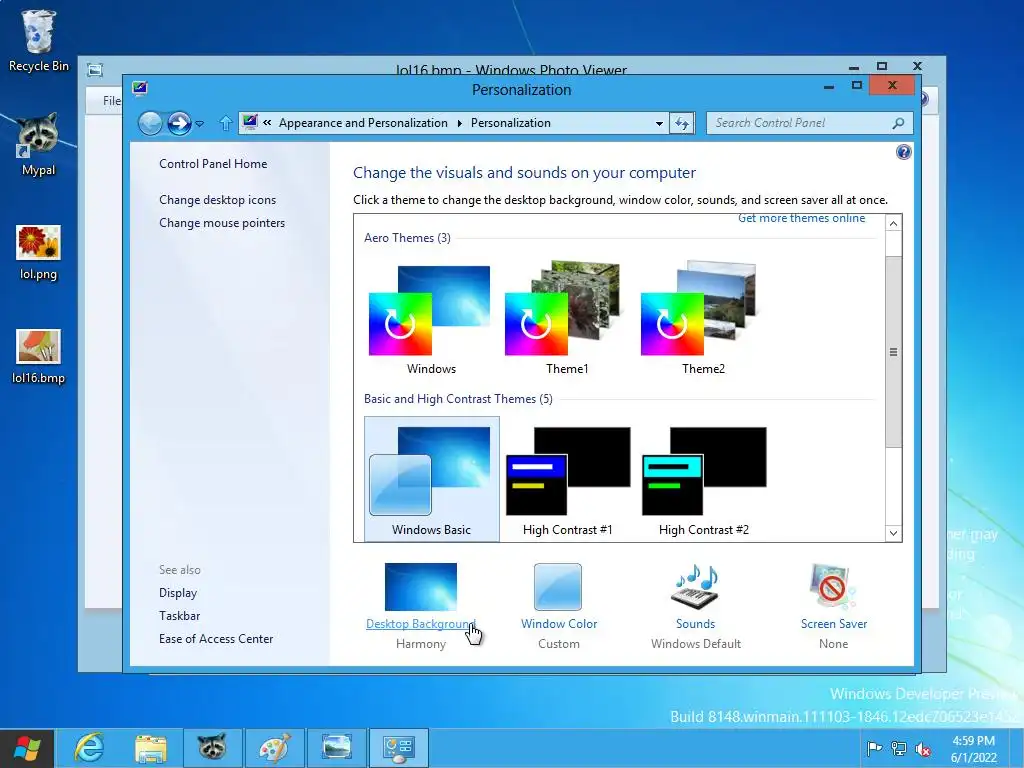
Task: Click the magnifier icon in the search box
Action: click(899, 123)
